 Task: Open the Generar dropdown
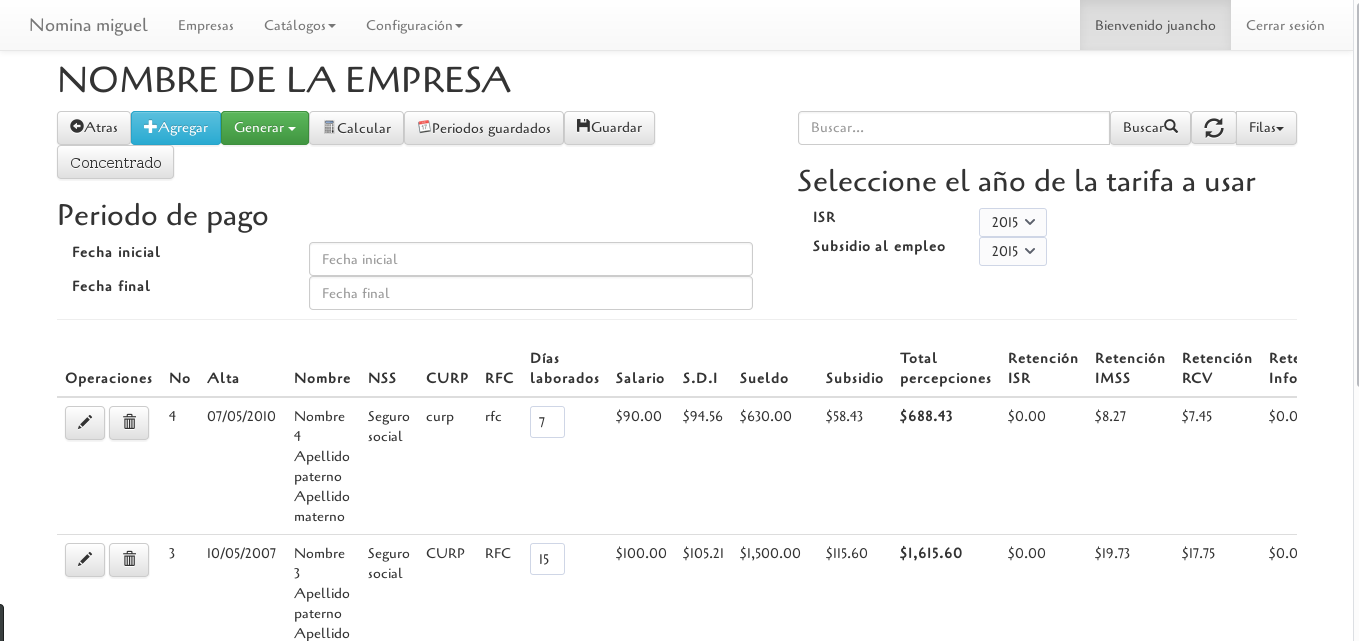pos(265,128)
